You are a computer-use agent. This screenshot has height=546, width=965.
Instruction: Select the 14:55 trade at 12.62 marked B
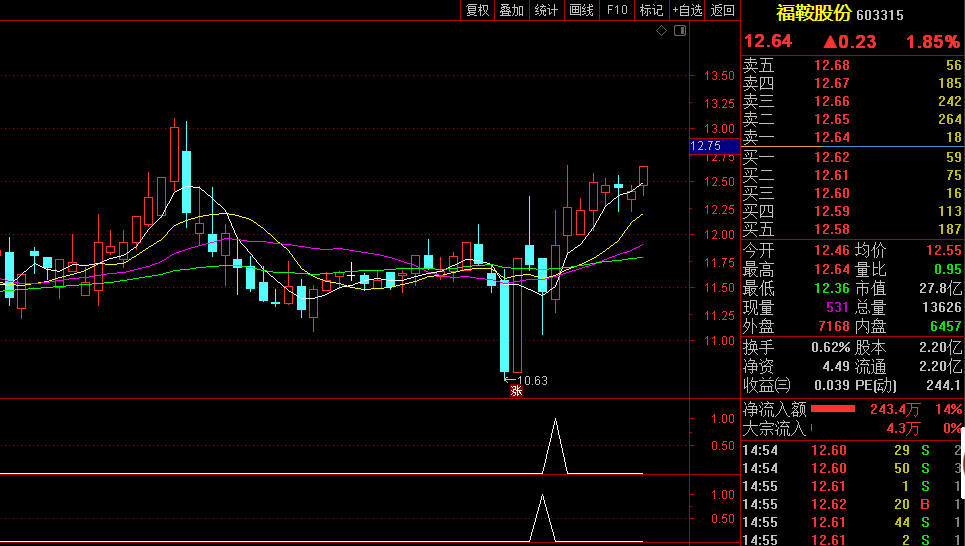coord(852,505)
